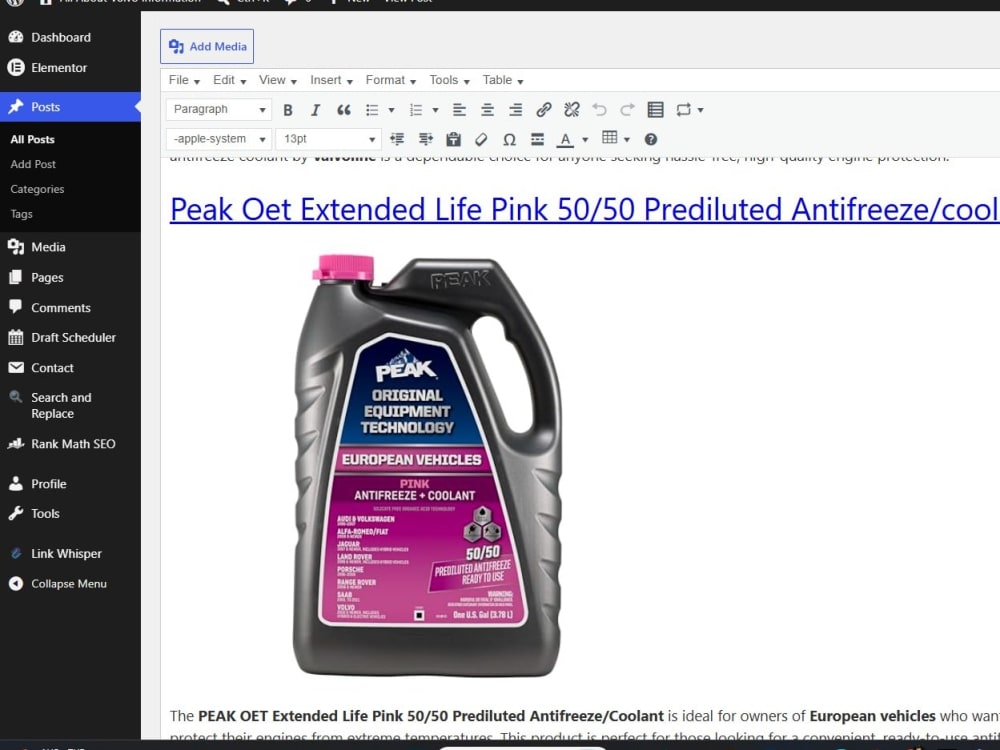Go to Dashboard in sidebar
The image size is (1000, 750).
point(61,37)
